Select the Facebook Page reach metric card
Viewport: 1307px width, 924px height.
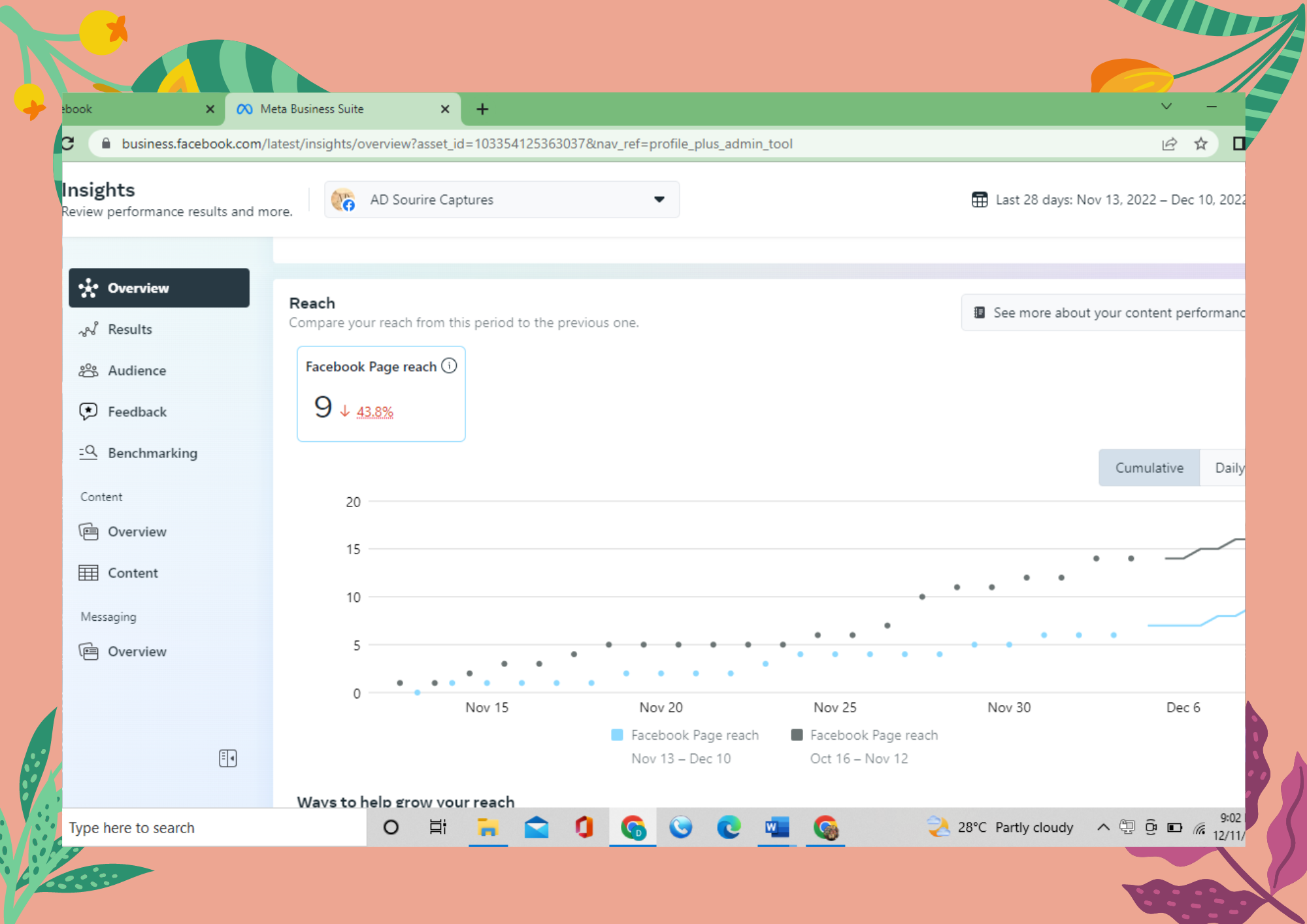(x=381, y=393)
